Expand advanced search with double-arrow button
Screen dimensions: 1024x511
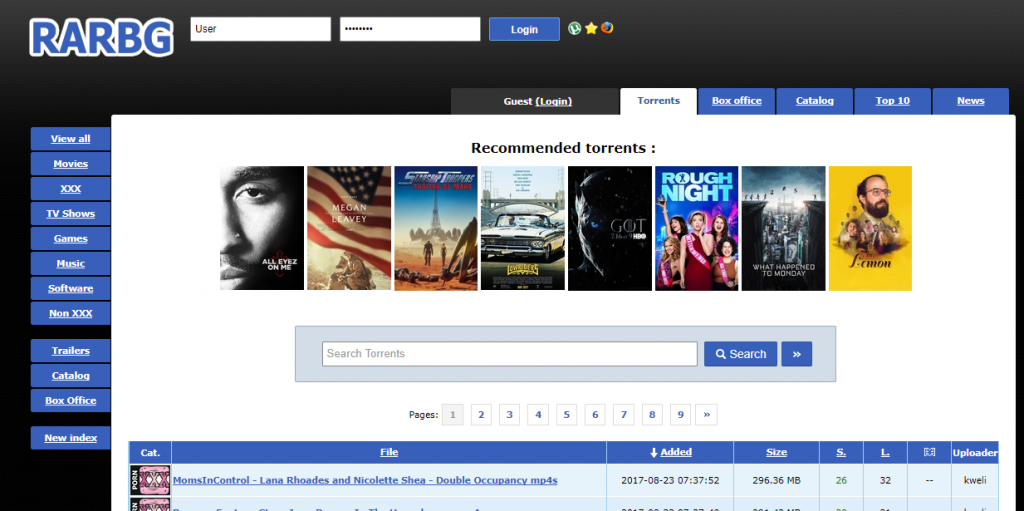pyautogui.click(x=797, y=354)
